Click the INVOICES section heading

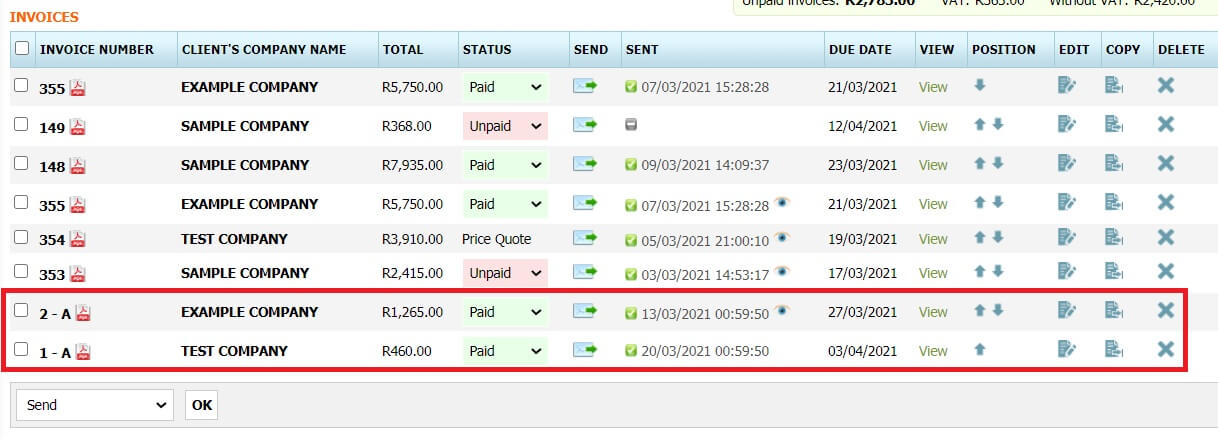click(44, 17)
